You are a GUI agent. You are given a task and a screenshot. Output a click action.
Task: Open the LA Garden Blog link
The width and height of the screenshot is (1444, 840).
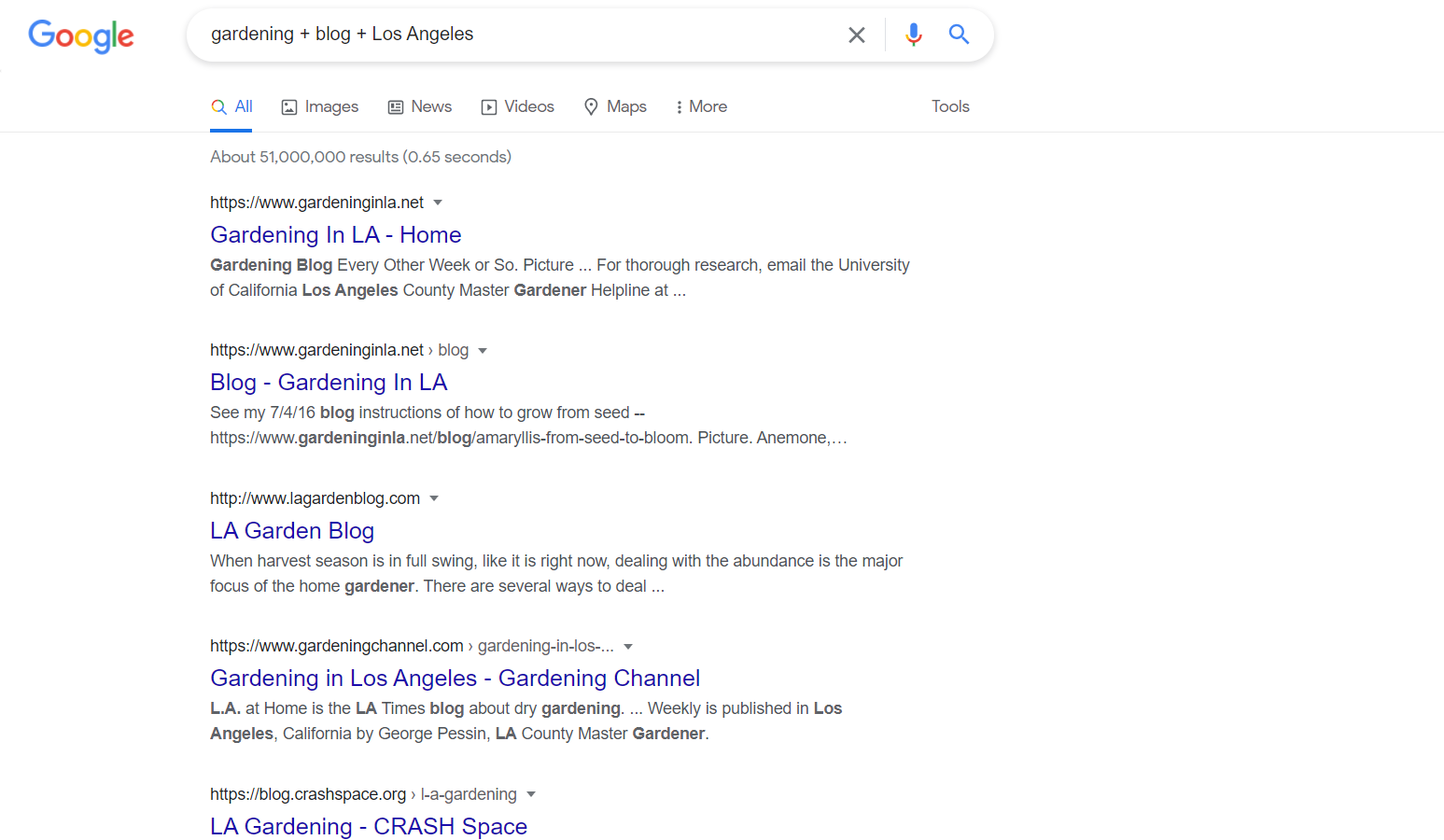(292, 530)
